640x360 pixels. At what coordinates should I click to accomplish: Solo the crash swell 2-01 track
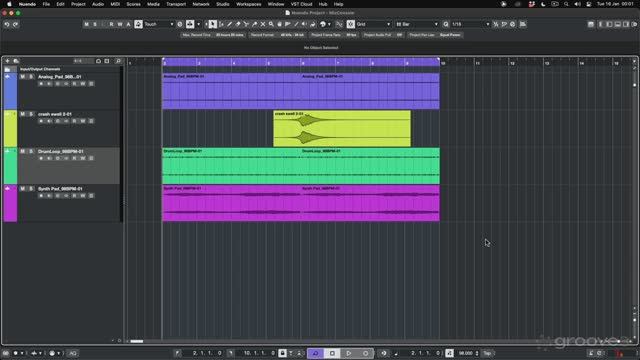31,114
